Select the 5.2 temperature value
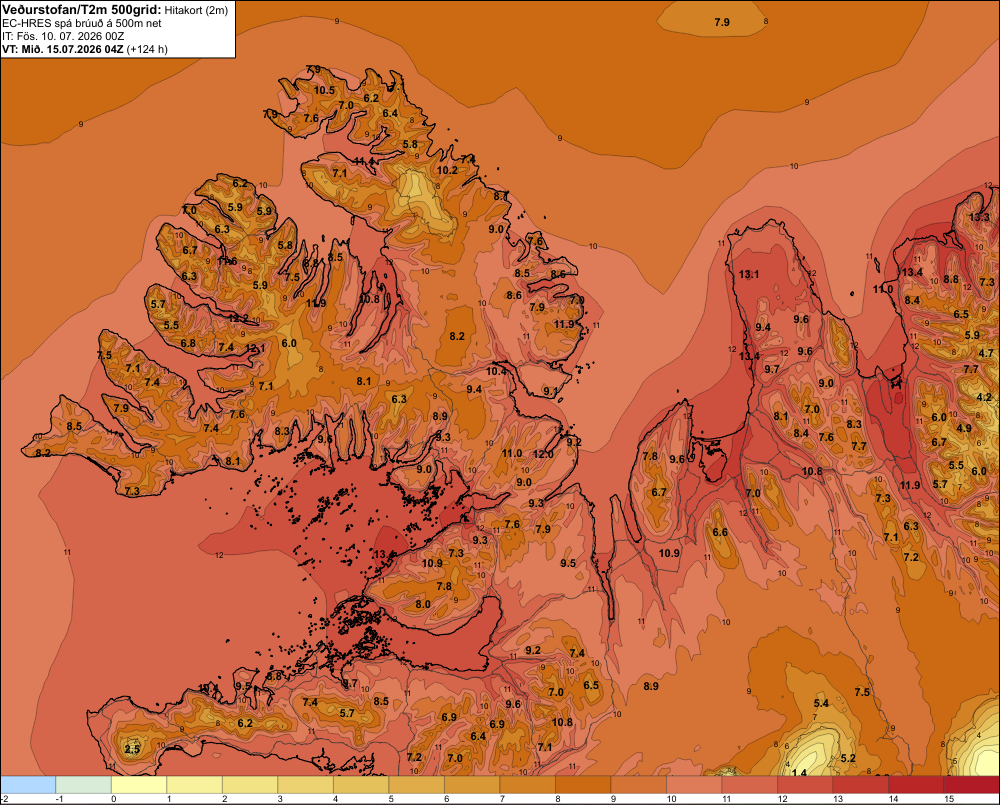This screenshot has height=805, width=1000. click(848, 758)
